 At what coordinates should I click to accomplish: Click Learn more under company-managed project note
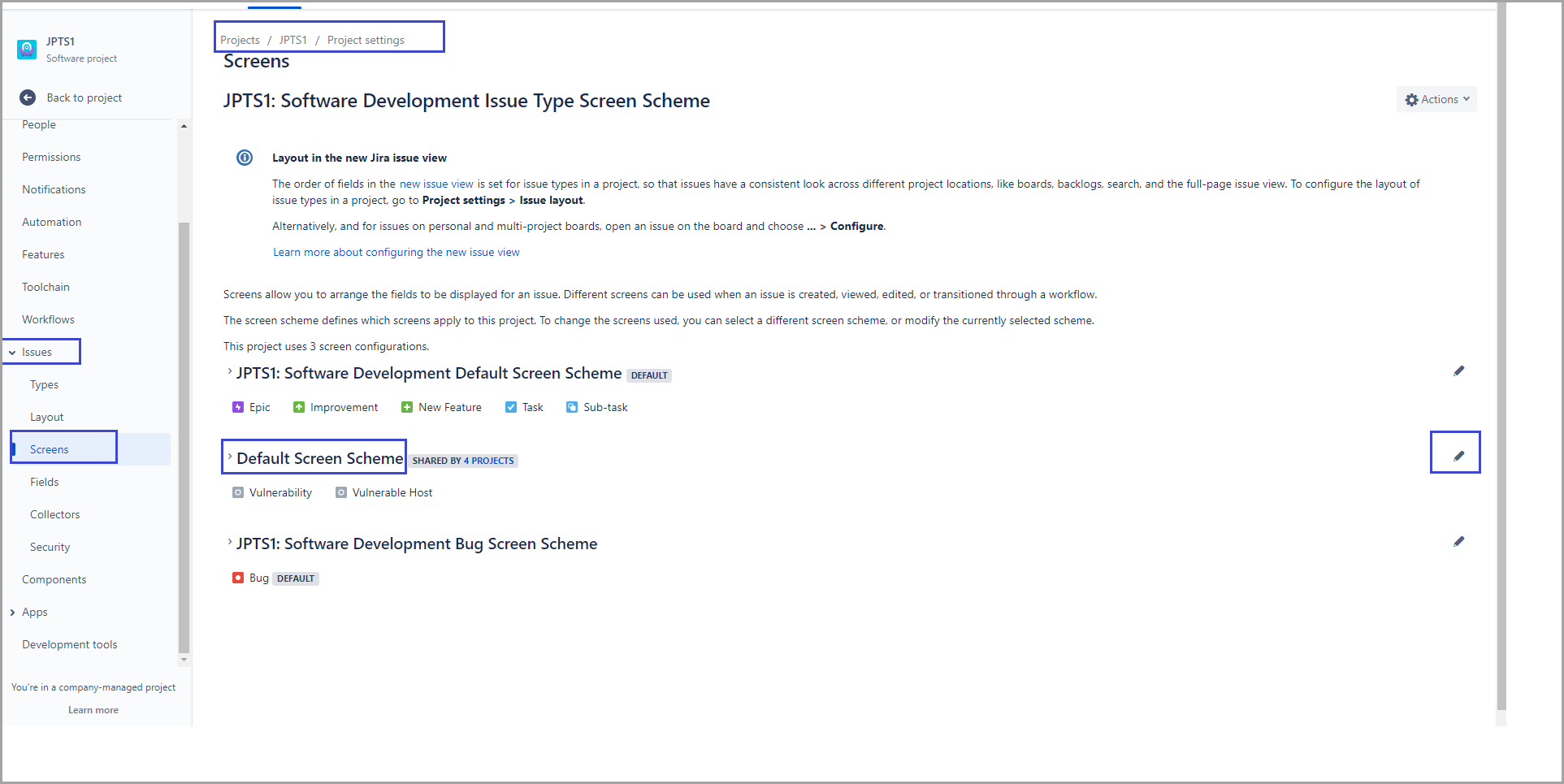pos(93,710)
